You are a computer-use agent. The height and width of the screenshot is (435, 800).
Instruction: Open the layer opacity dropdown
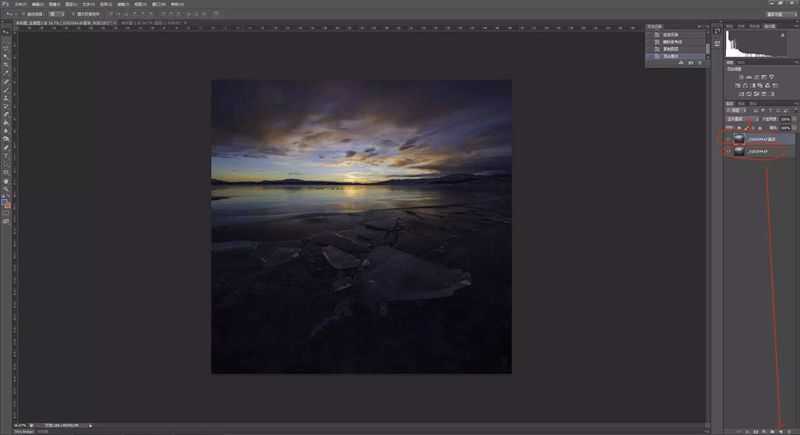(x=786, y=119)
